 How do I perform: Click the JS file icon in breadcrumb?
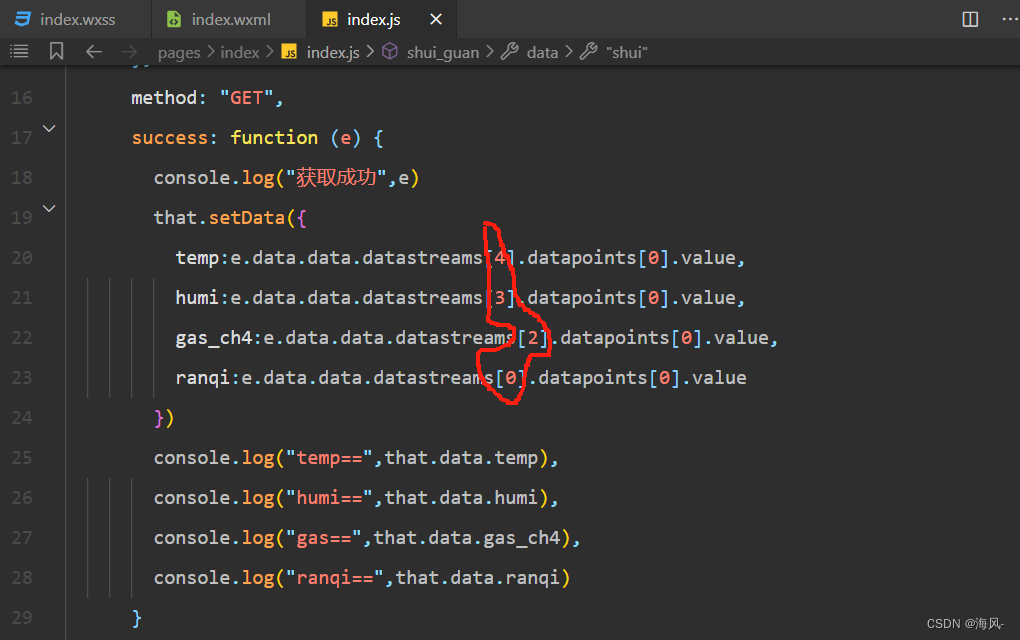click(289, 52)
